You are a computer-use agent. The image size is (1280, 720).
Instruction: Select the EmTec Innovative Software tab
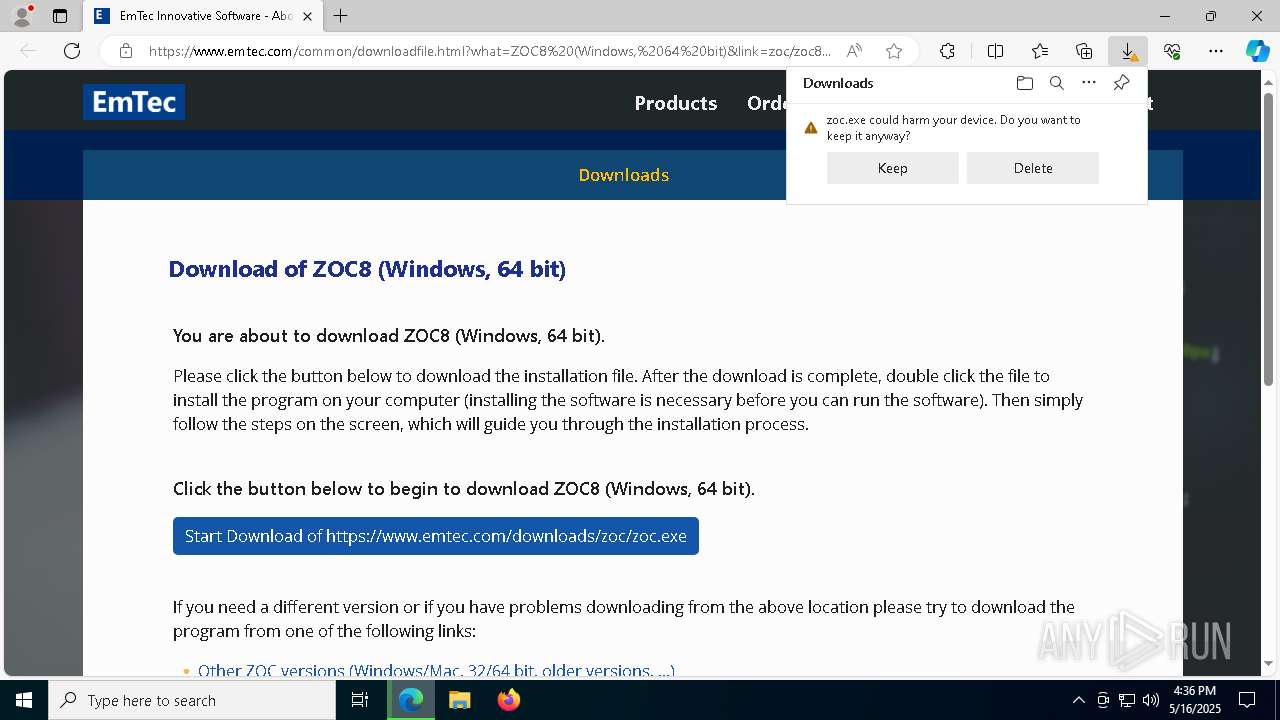coord(200,16)
